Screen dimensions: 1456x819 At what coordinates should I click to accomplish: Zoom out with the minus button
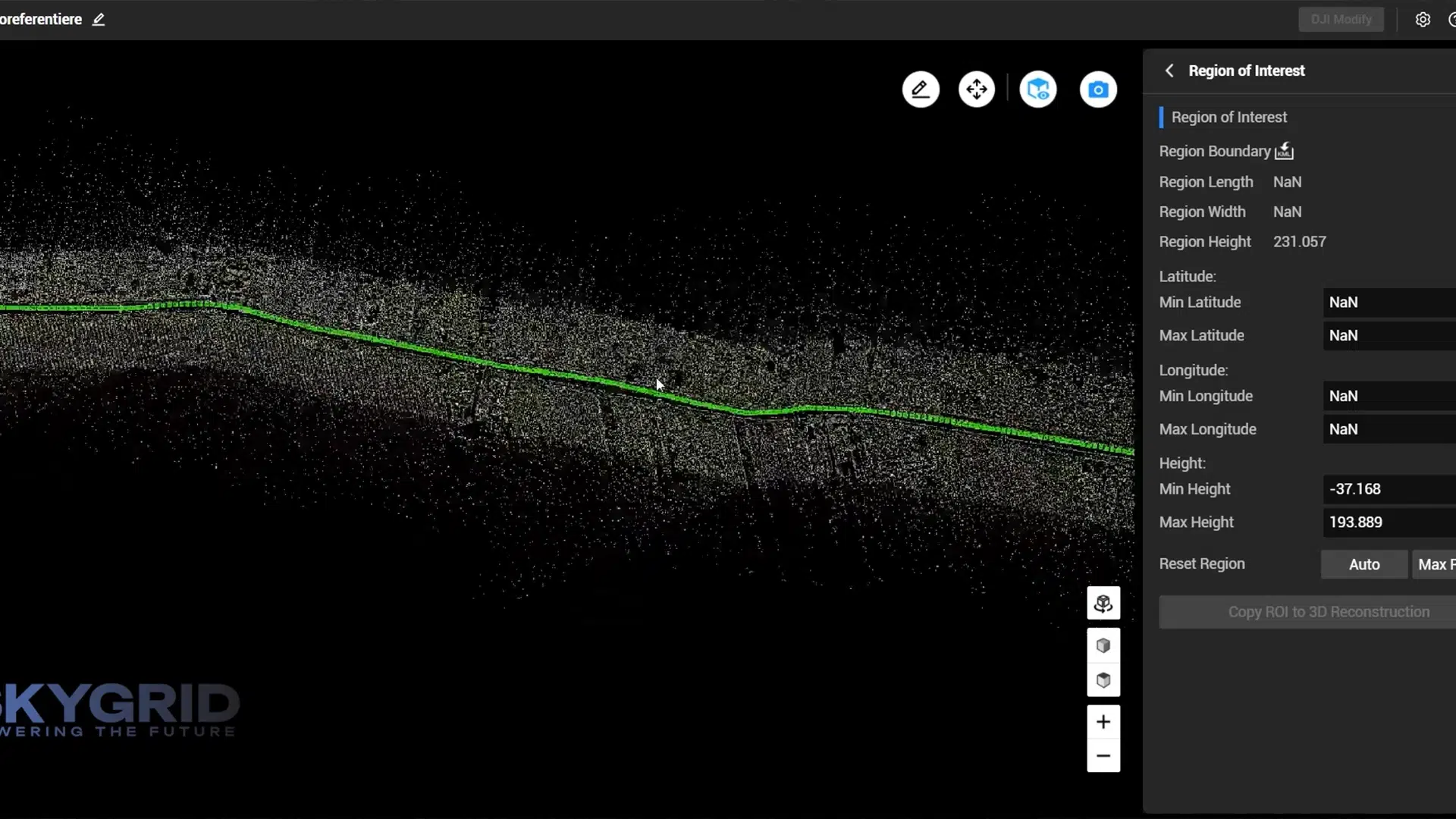click(1103, 756)
